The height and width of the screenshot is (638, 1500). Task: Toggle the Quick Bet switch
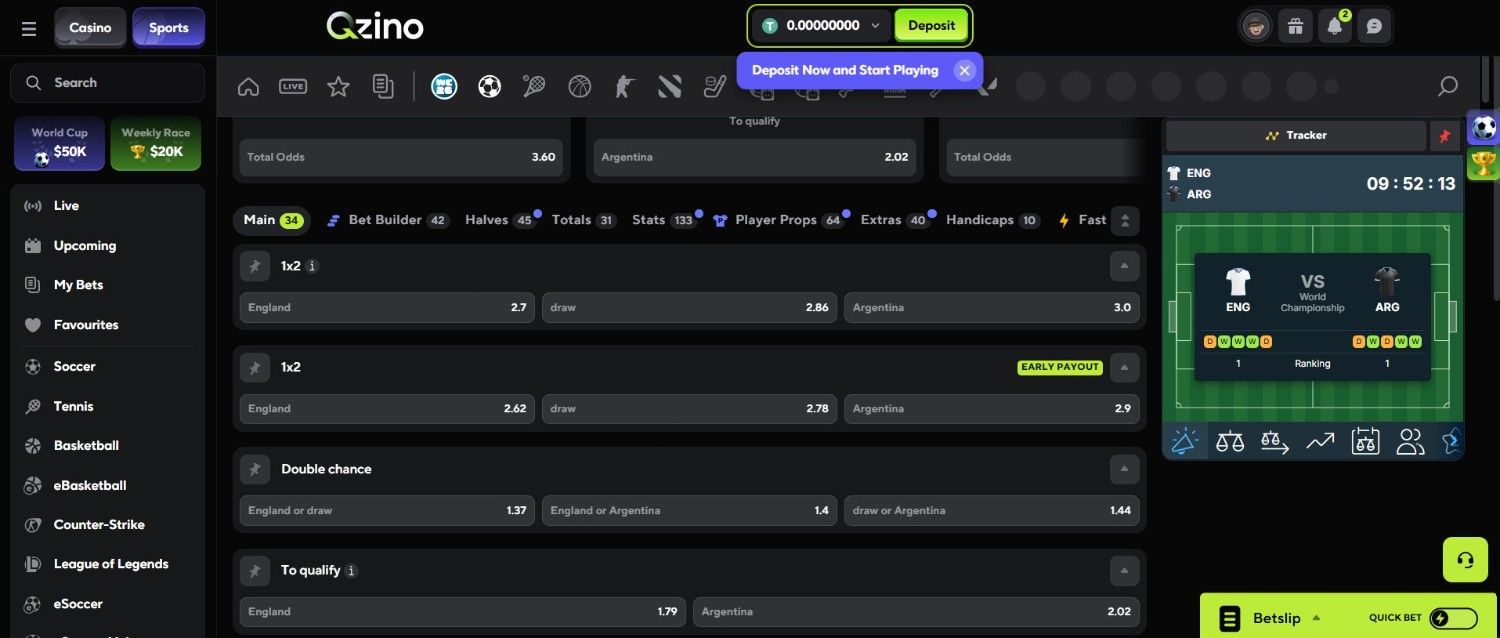(x=1453, y=618)
